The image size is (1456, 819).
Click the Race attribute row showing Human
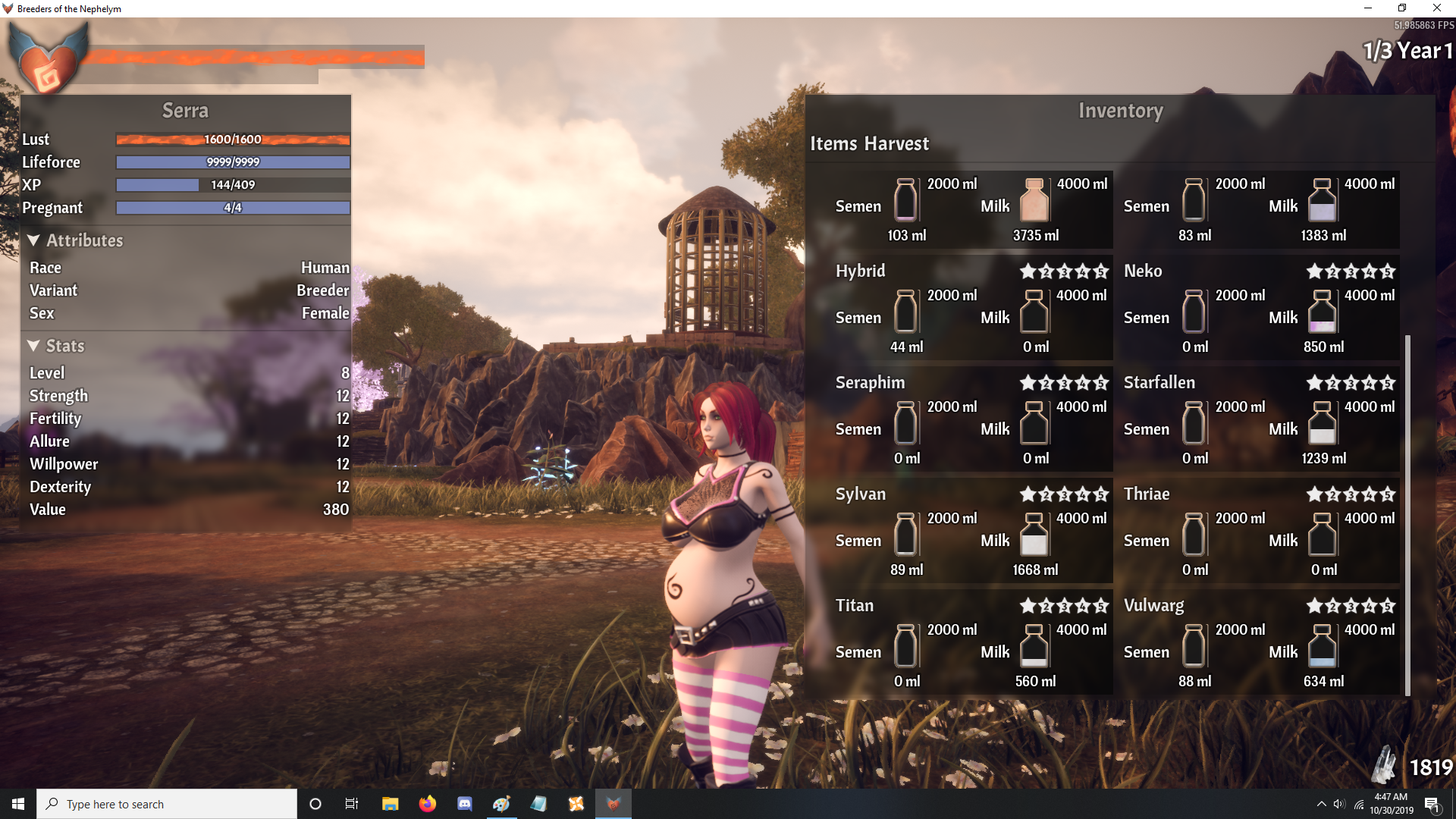point(189,268)
